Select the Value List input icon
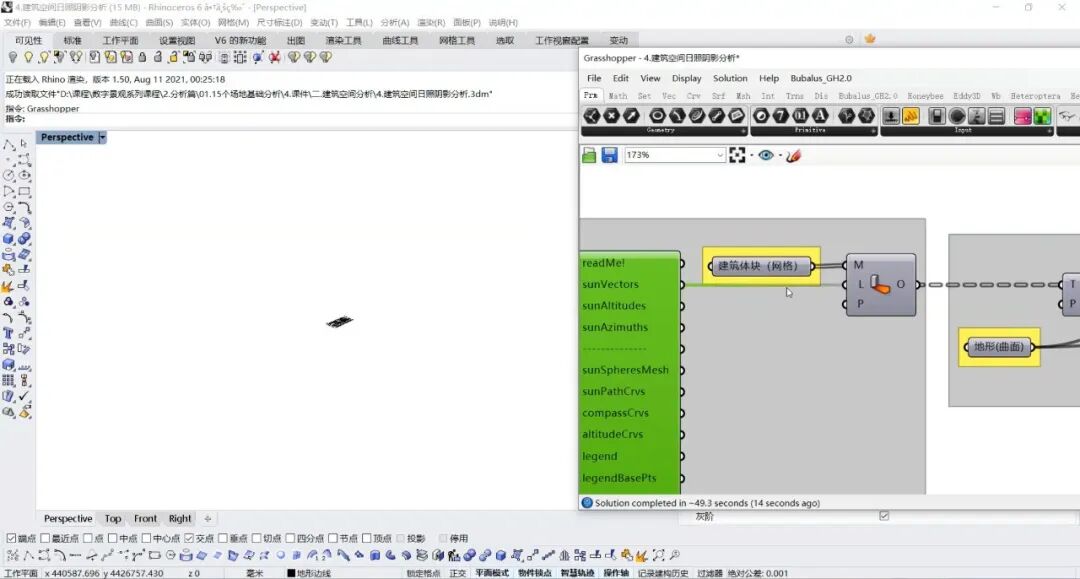1080x579 pixels. tap(997, 116)
